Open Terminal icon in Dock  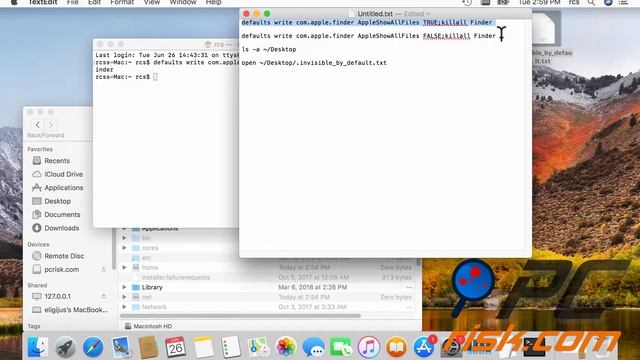click(534, 347)
